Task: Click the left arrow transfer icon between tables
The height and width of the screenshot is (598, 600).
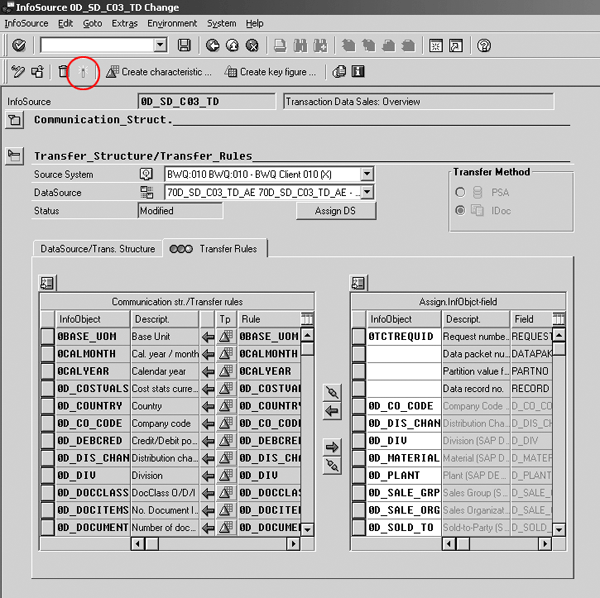Action: point(333,412)
